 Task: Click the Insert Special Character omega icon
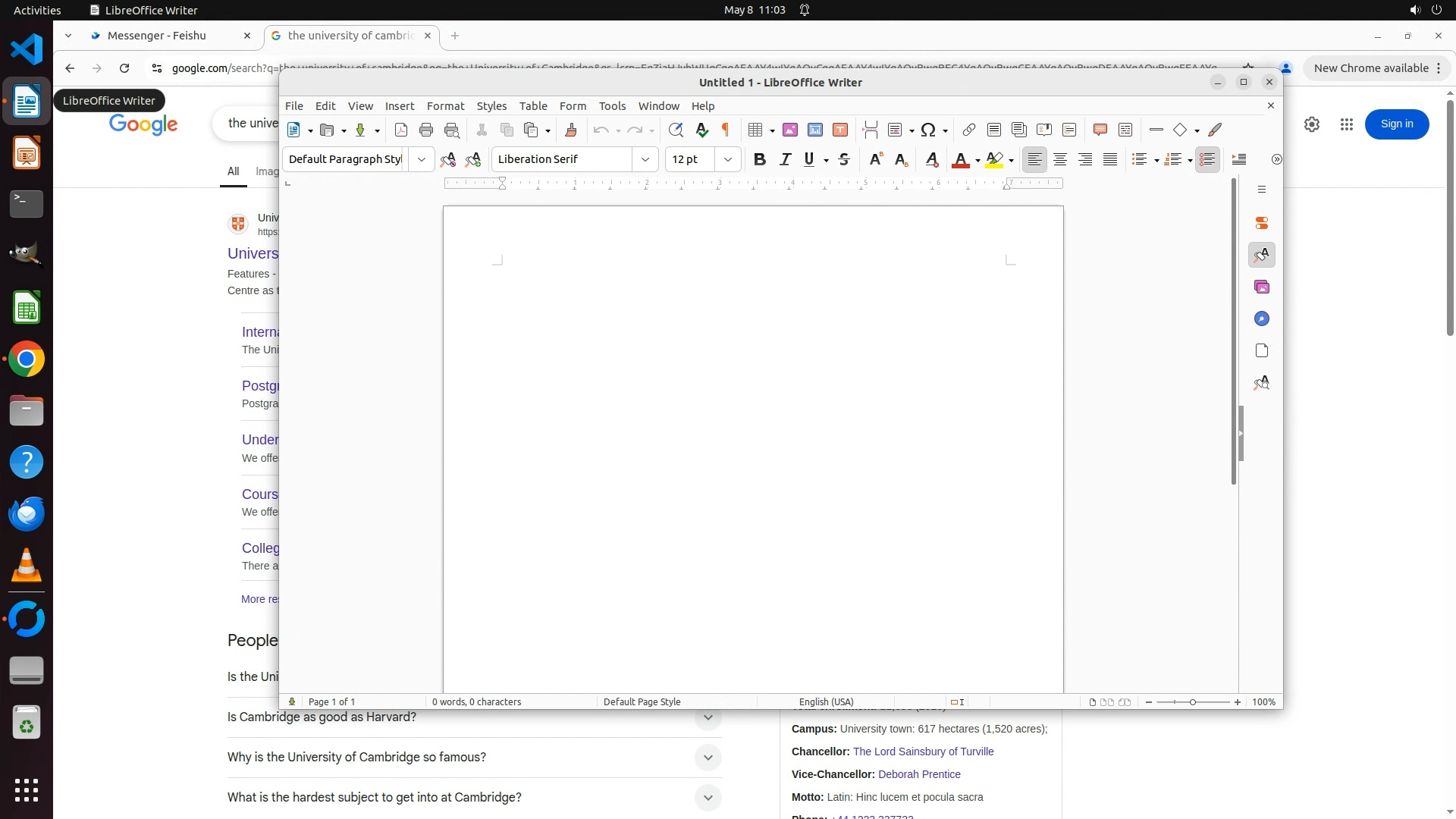click(927, 130)
